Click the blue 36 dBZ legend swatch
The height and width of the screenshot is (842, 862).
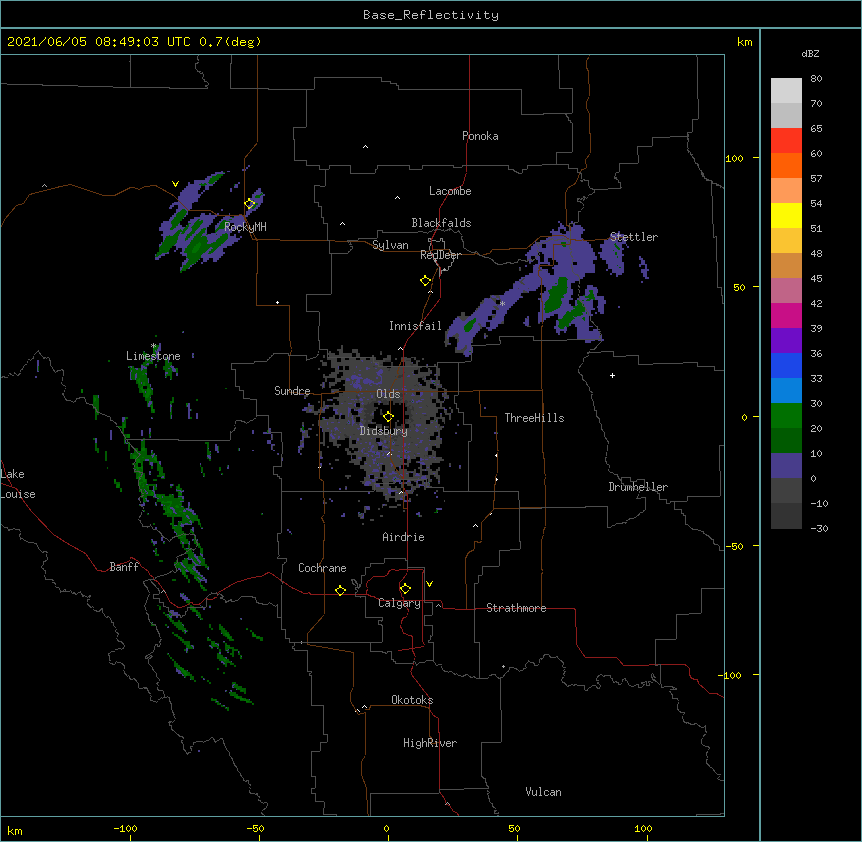(786, 365)
